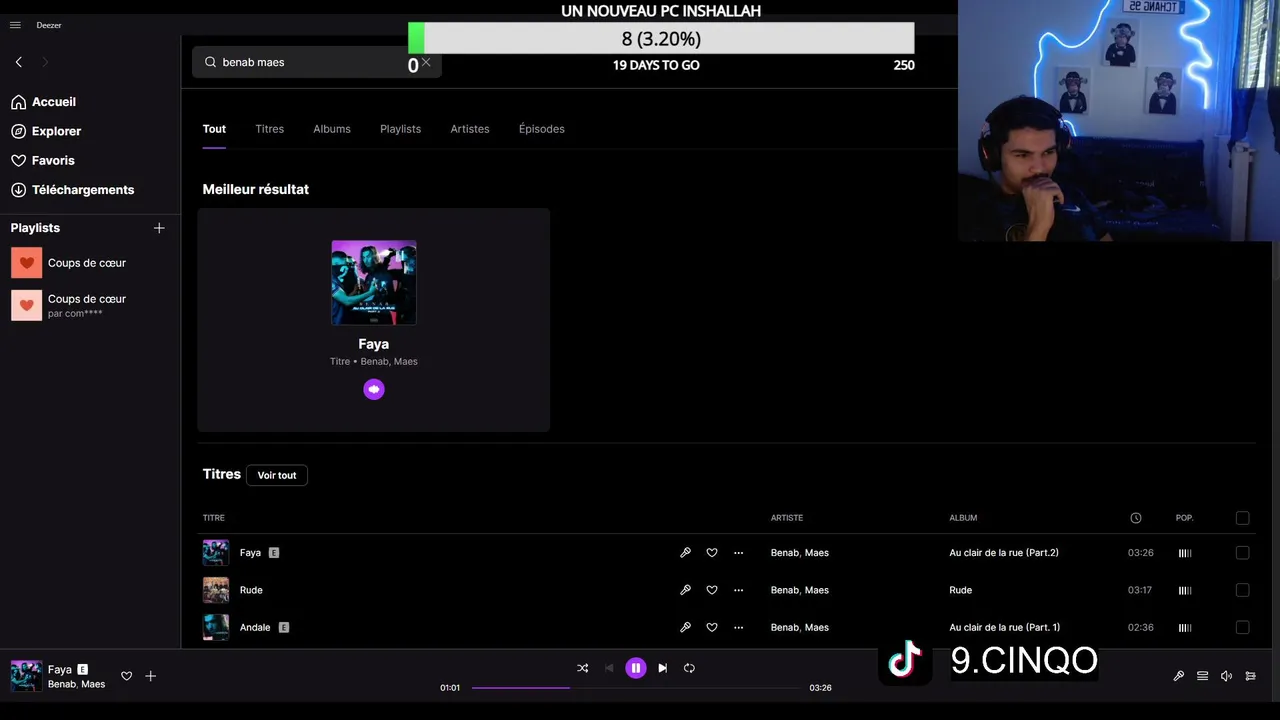Image resolution: width=1280 pixels, height=720 pixels.
Task: Switch to the Artistes tab
Action: [470, 129]
